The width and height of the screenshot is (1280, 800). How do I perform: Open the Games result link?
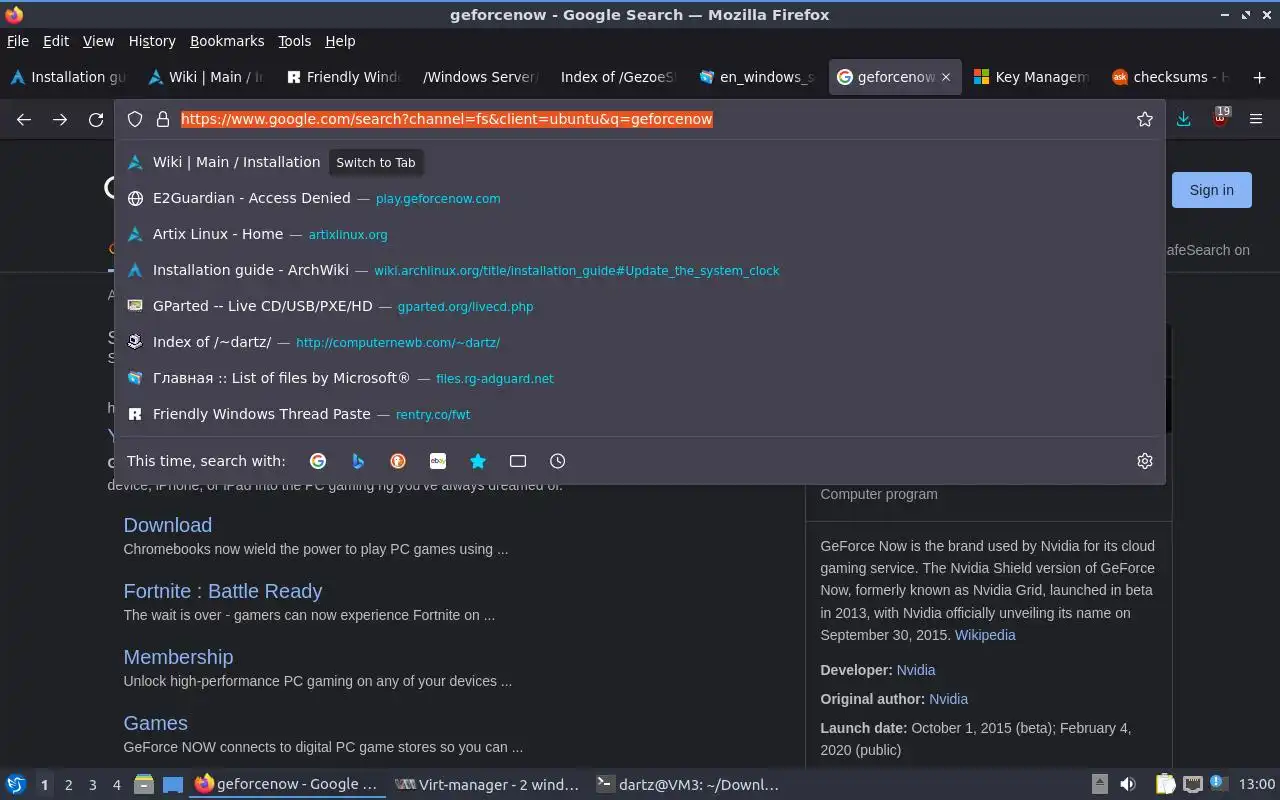click(x=155, y=723)
